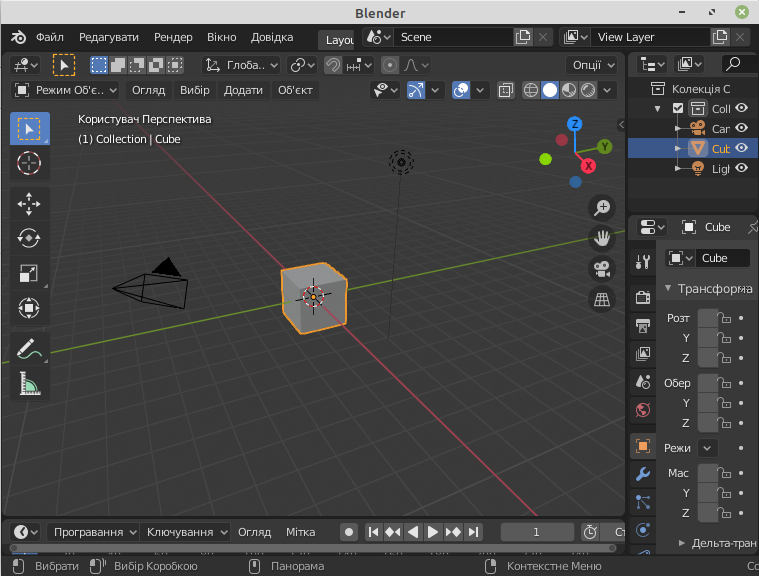The image size is (759, 576).
Task: Toggle snapping magnet button
Action: tap(333, 65)
